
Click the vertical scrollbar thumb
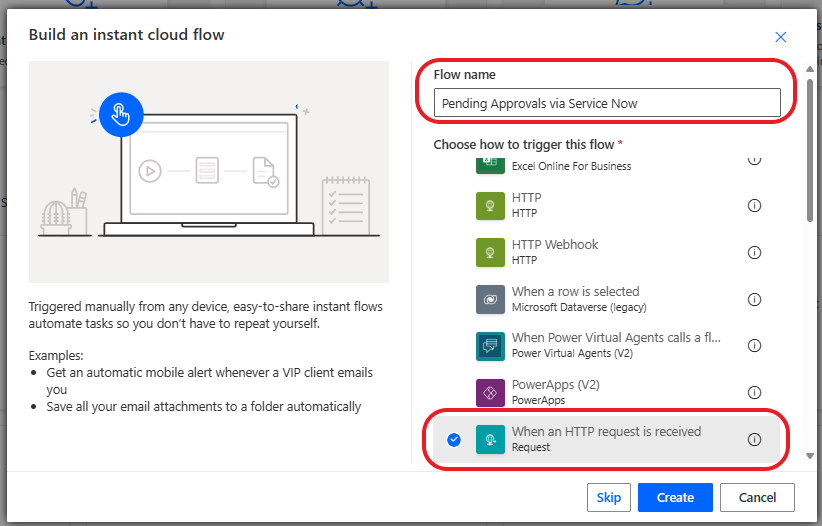click(810, 151)
